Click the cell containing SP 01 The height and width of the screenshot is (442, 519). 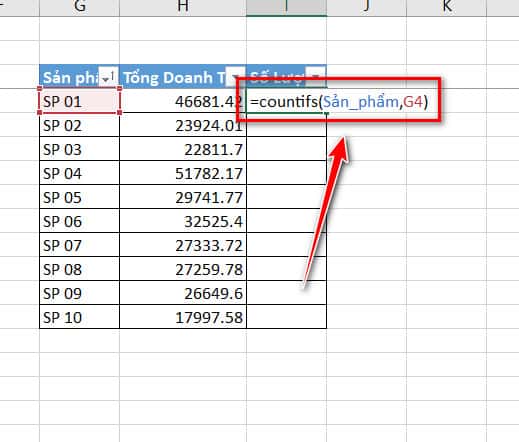point(79,101)
